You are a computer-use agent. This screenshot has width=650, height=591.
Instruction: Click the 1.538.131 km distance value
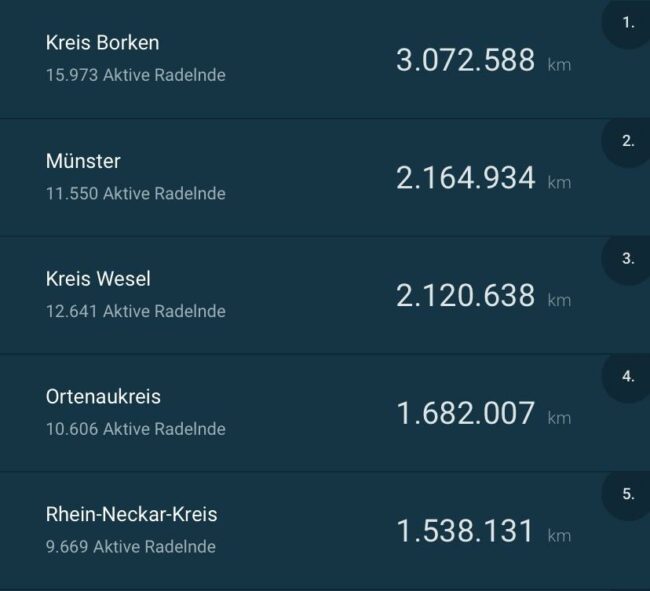click(466, 532)
